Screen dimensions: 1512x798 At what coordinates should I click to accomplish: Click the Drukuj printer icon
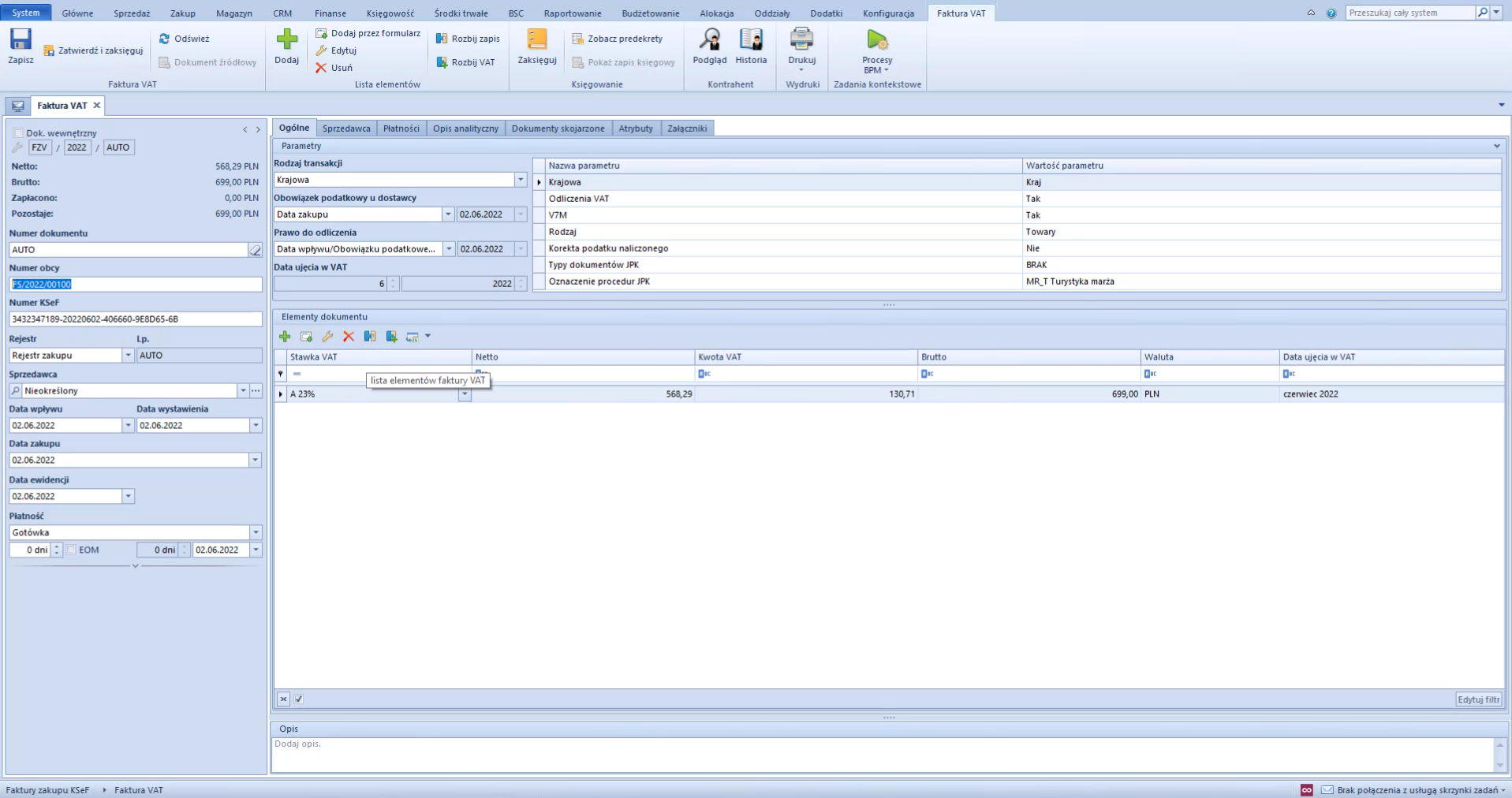801,39
